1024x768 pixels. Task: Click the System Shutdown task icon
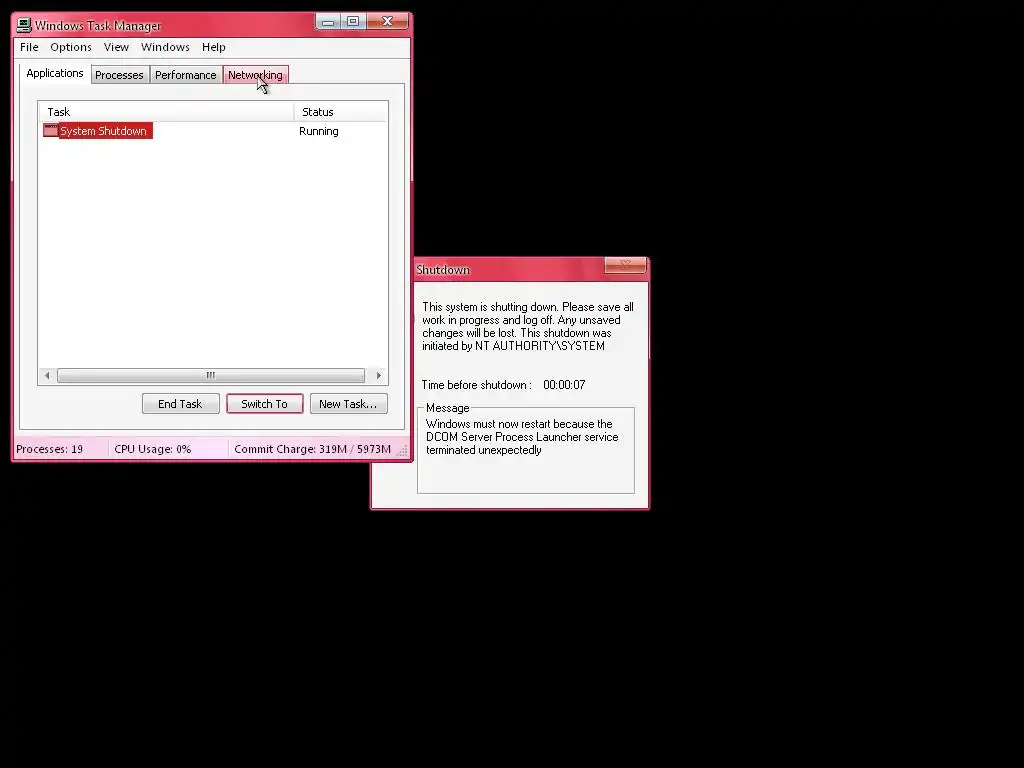pos(50,131)
